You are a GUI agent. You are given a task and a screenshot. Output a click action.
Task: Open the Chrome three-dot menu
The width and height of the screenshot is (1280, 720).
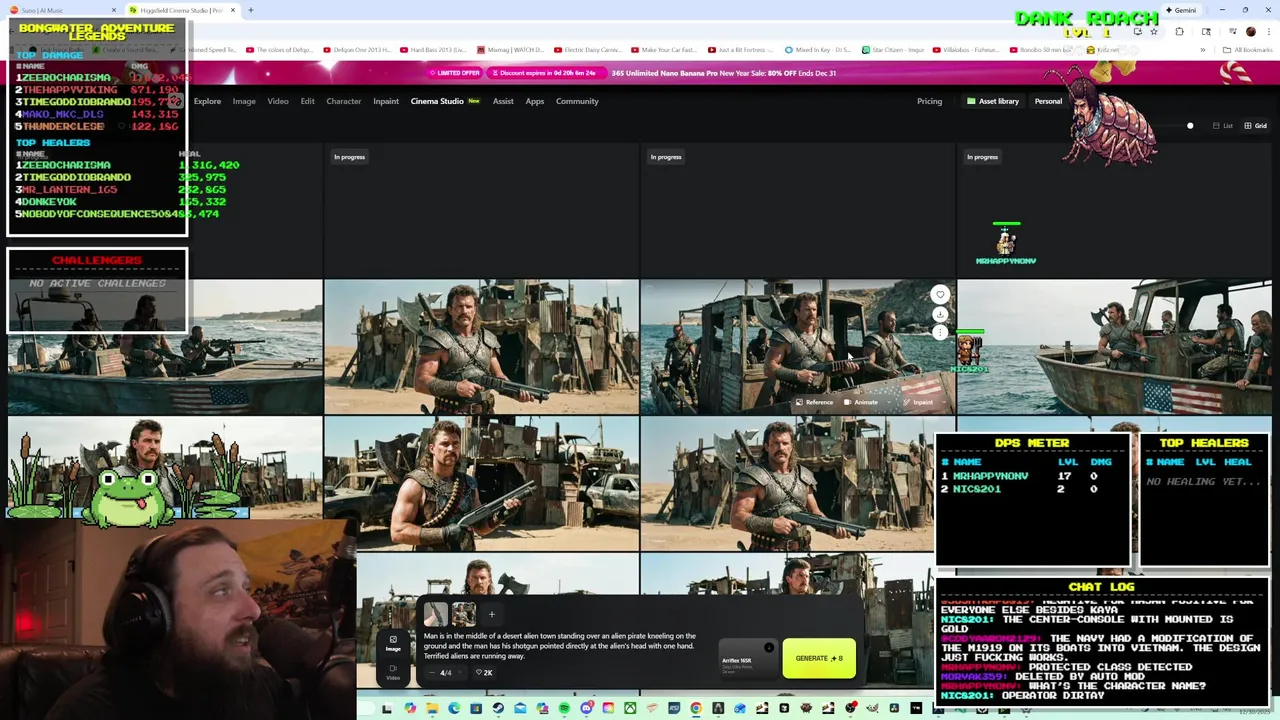[1267, 31]
